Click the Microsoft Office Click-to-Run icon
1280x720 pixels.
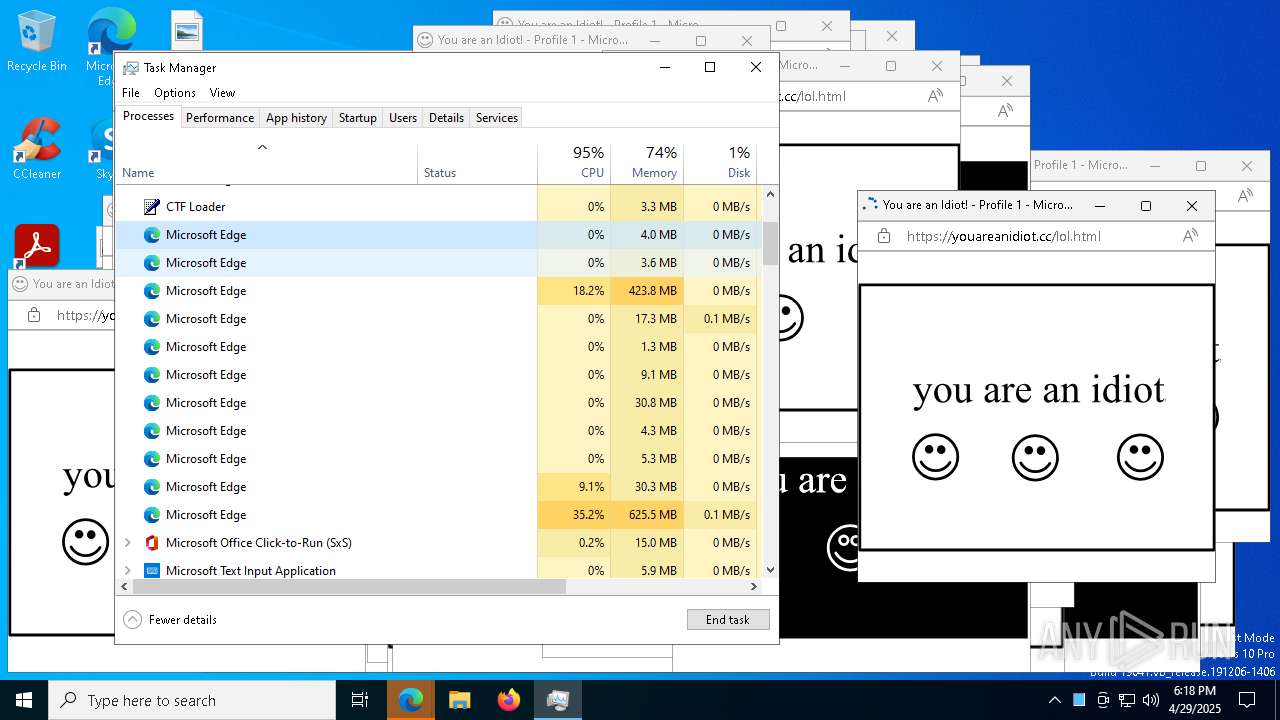(152, 543)
